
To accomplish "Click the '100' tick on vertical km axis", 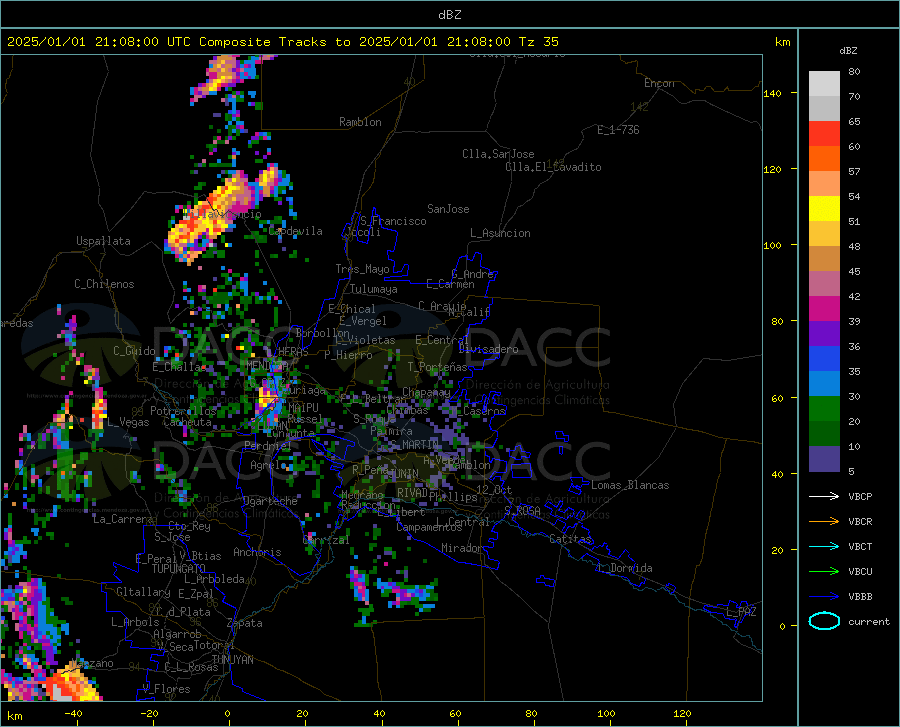I will (x=773, y=246).
